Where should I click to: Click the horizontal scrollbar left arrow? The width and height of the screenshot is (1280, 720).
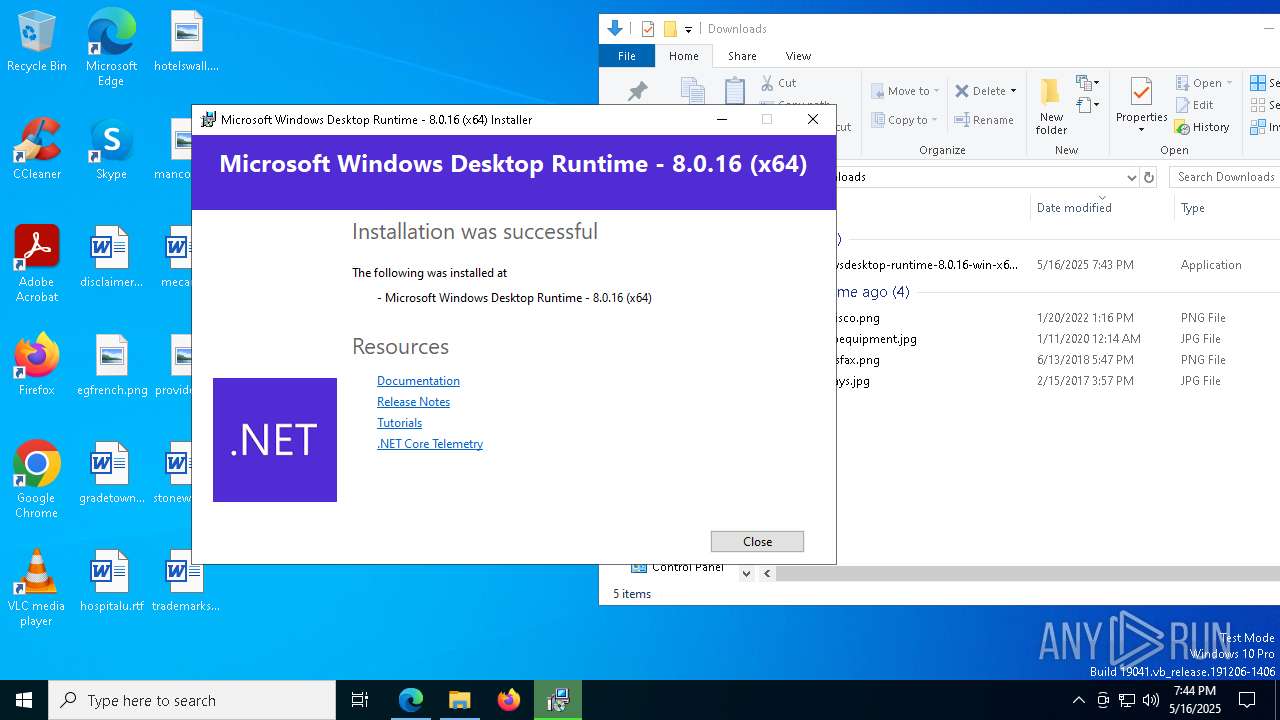click(767, 574)
